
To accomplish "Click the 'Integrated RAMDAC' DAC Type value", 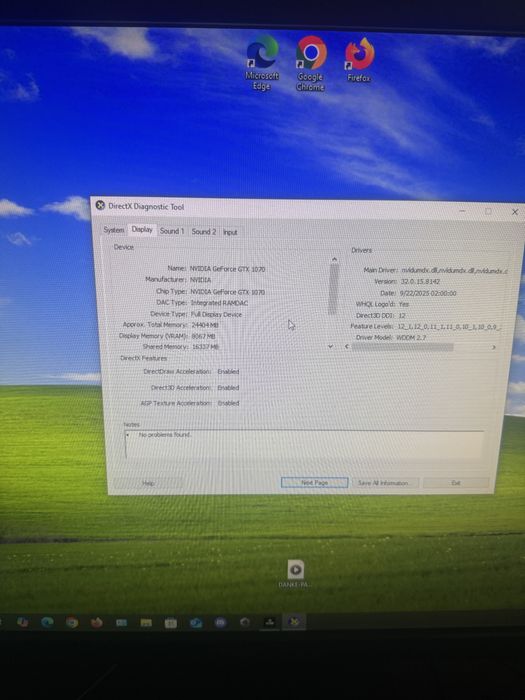I will pyautogui.click(x=219, y=303).
